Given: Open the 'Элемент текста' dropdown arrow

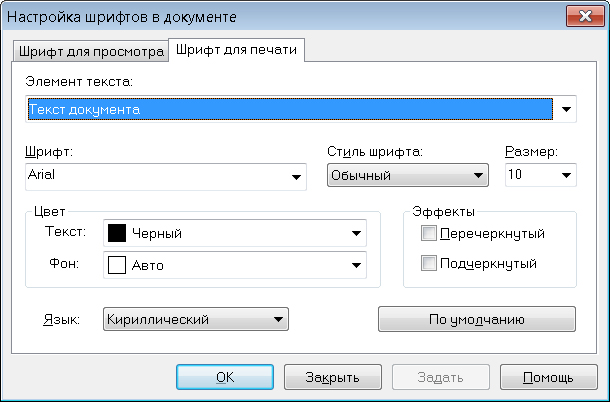Looking at the screenshot, I should click(566, 109).
